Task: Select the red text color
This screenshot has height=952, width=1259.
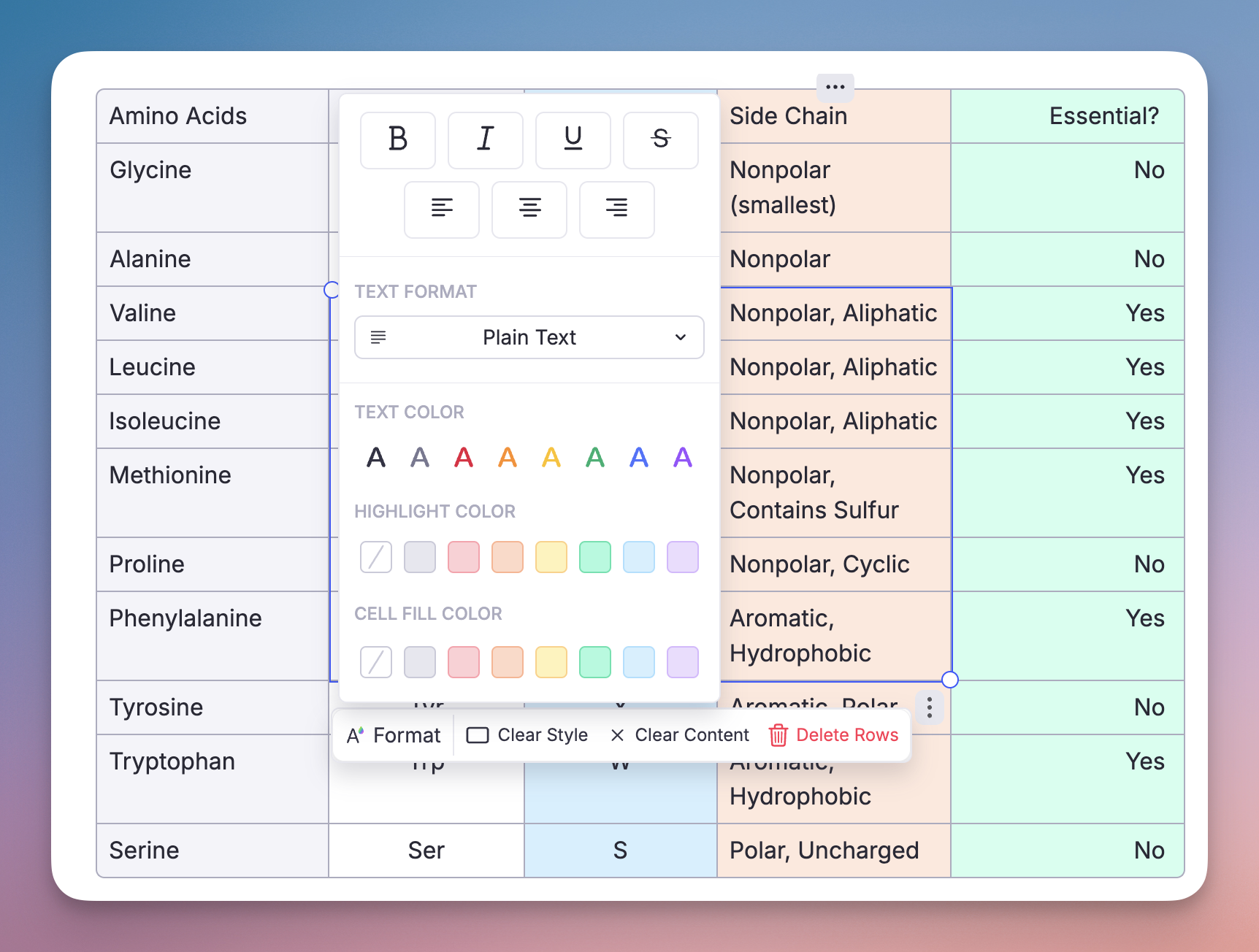Action: click(x=464, y=458)
